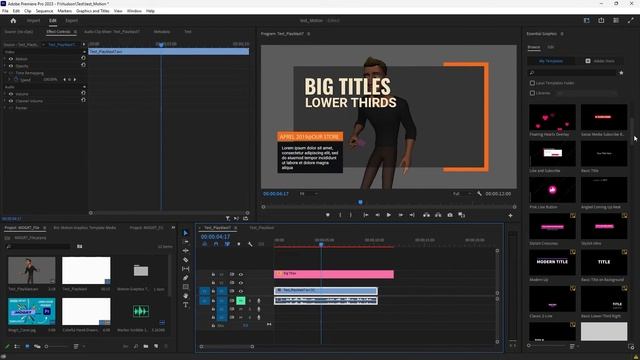Add marker in timeline header
The image size is (640, 360).
tap(239, 244)
